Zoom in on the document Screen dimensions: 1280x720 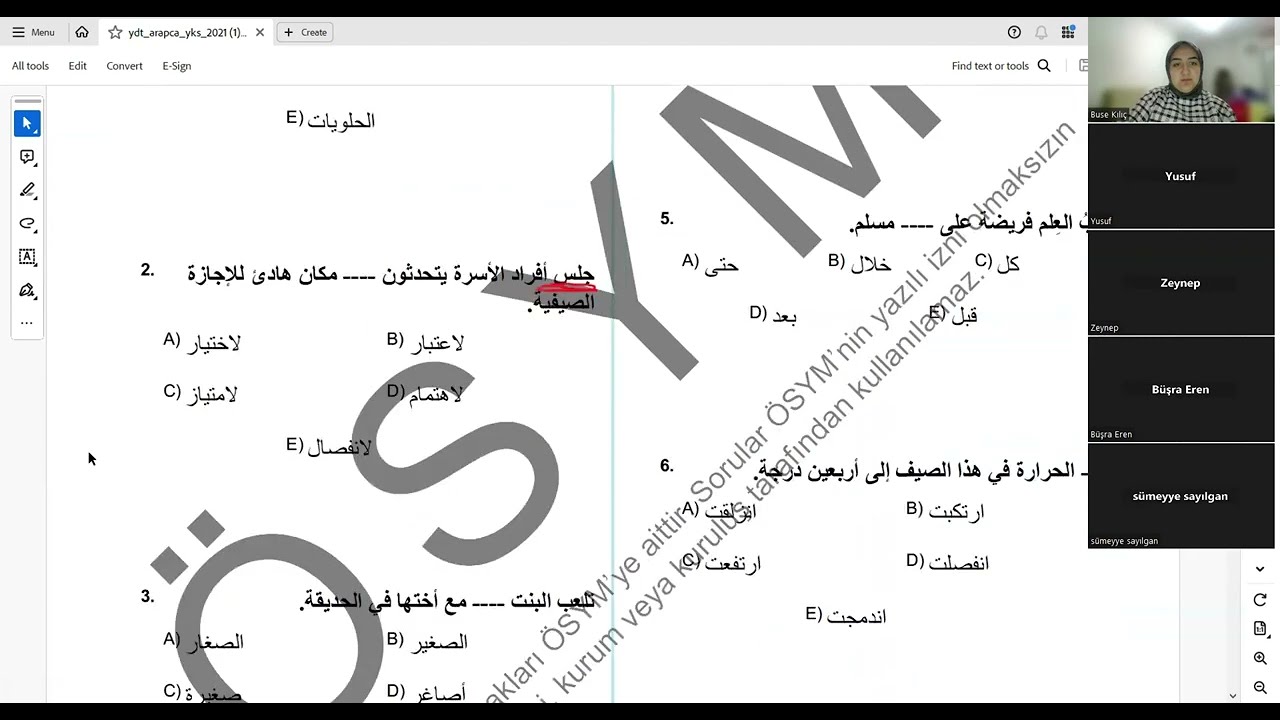[1260, 658]
